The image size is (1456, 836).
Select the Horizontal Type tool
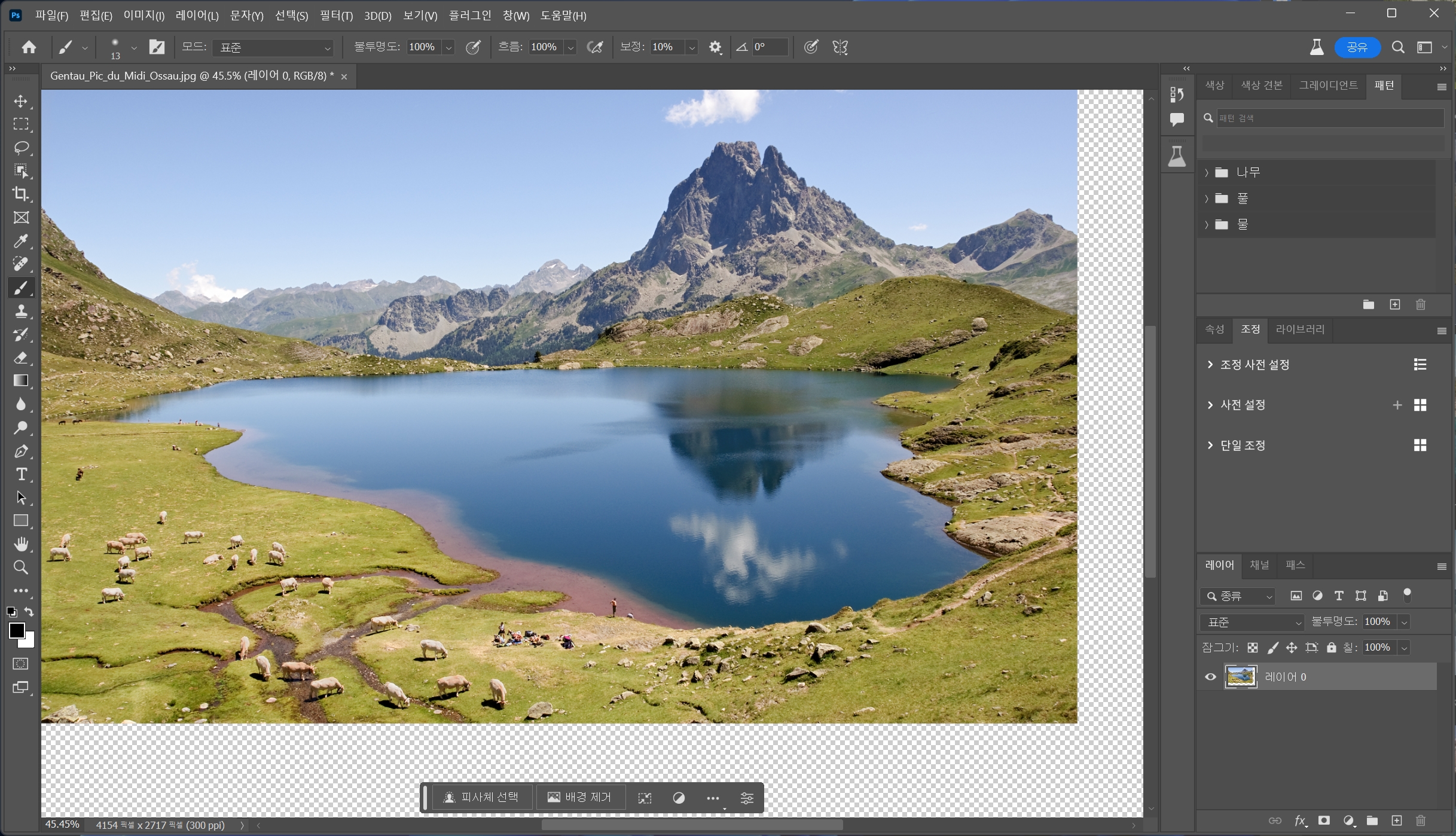pos(21,474)
